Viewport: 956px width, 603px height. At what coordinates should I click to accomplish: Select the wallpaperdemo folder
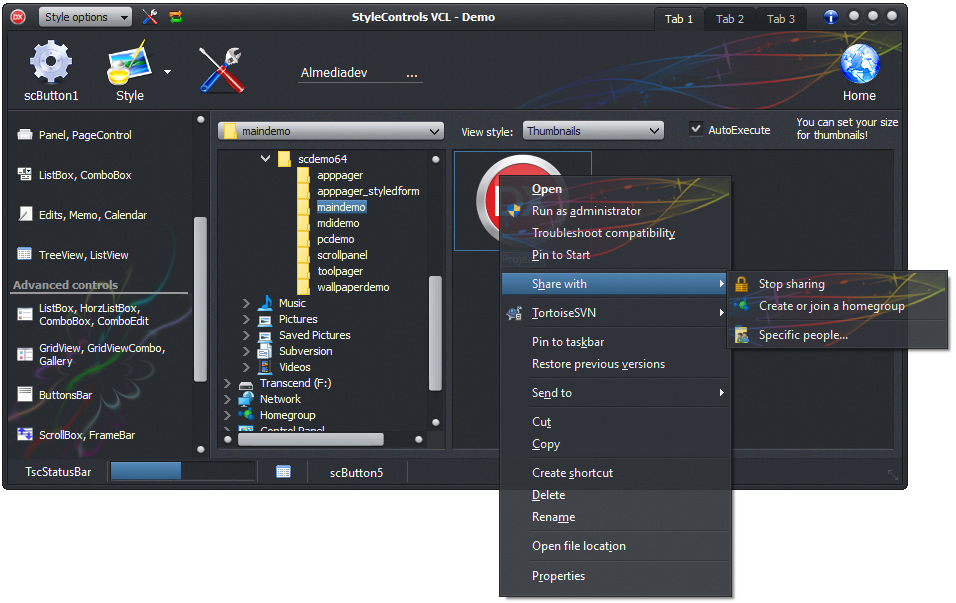coord(353,287)
